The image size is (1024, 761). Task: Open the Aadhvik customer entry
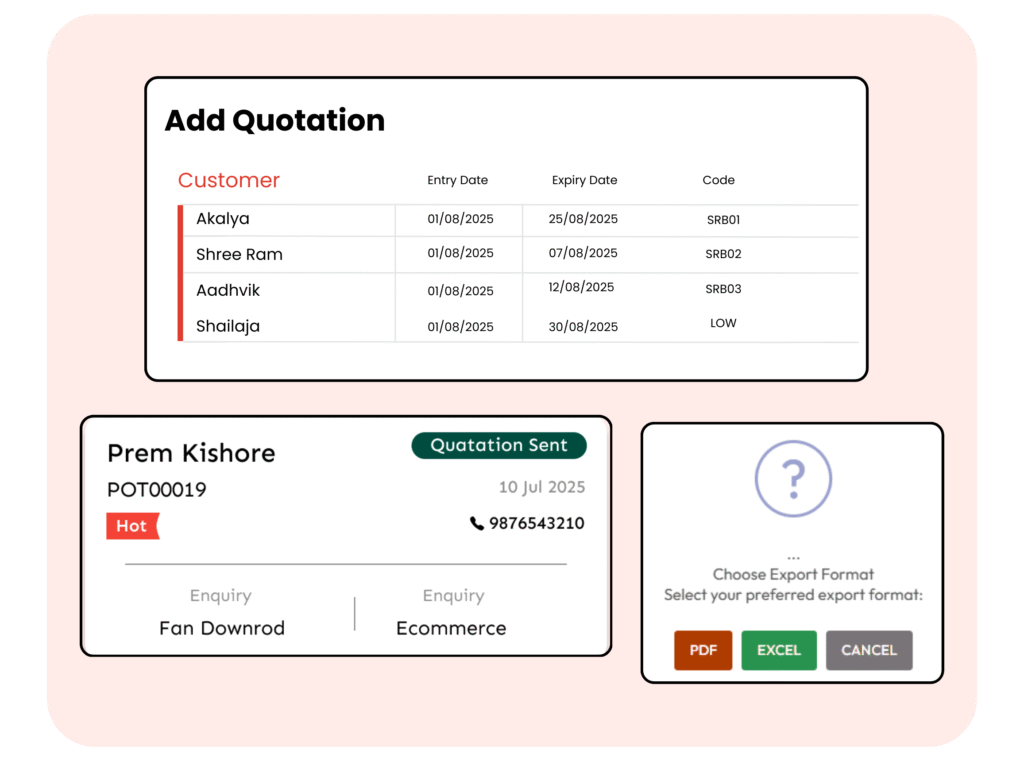228,290
